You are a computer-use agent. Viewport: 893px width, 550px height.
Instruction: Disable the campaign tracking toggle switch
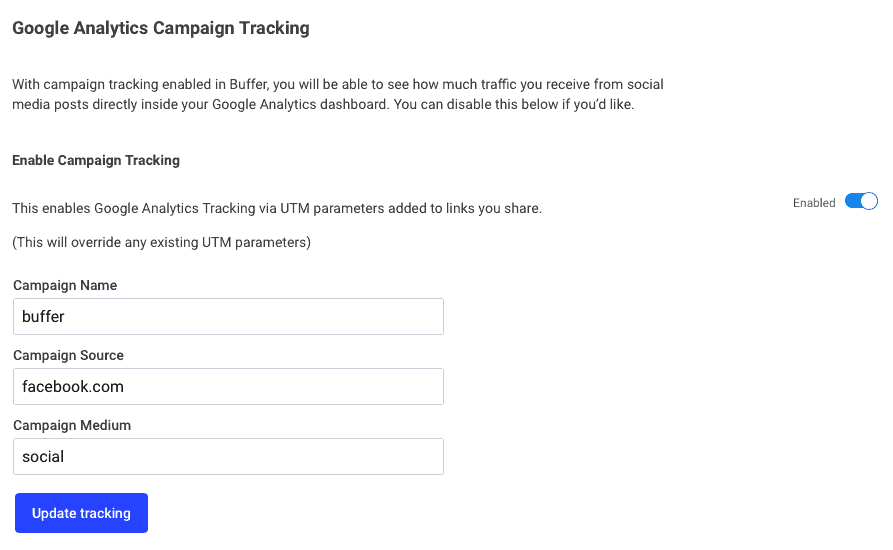[861, 201]
